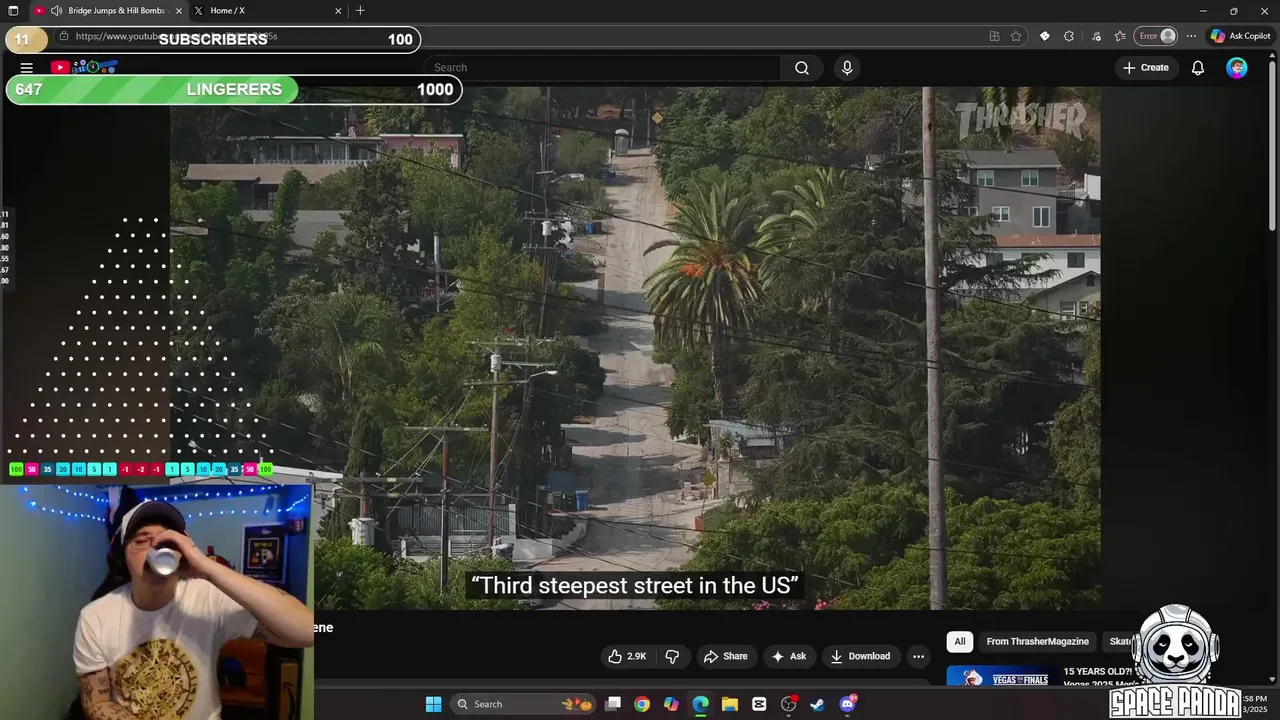Click the Share button
Image resolution: width=1280 pixels, height=720 pixels.
click(x=725, y=656)
